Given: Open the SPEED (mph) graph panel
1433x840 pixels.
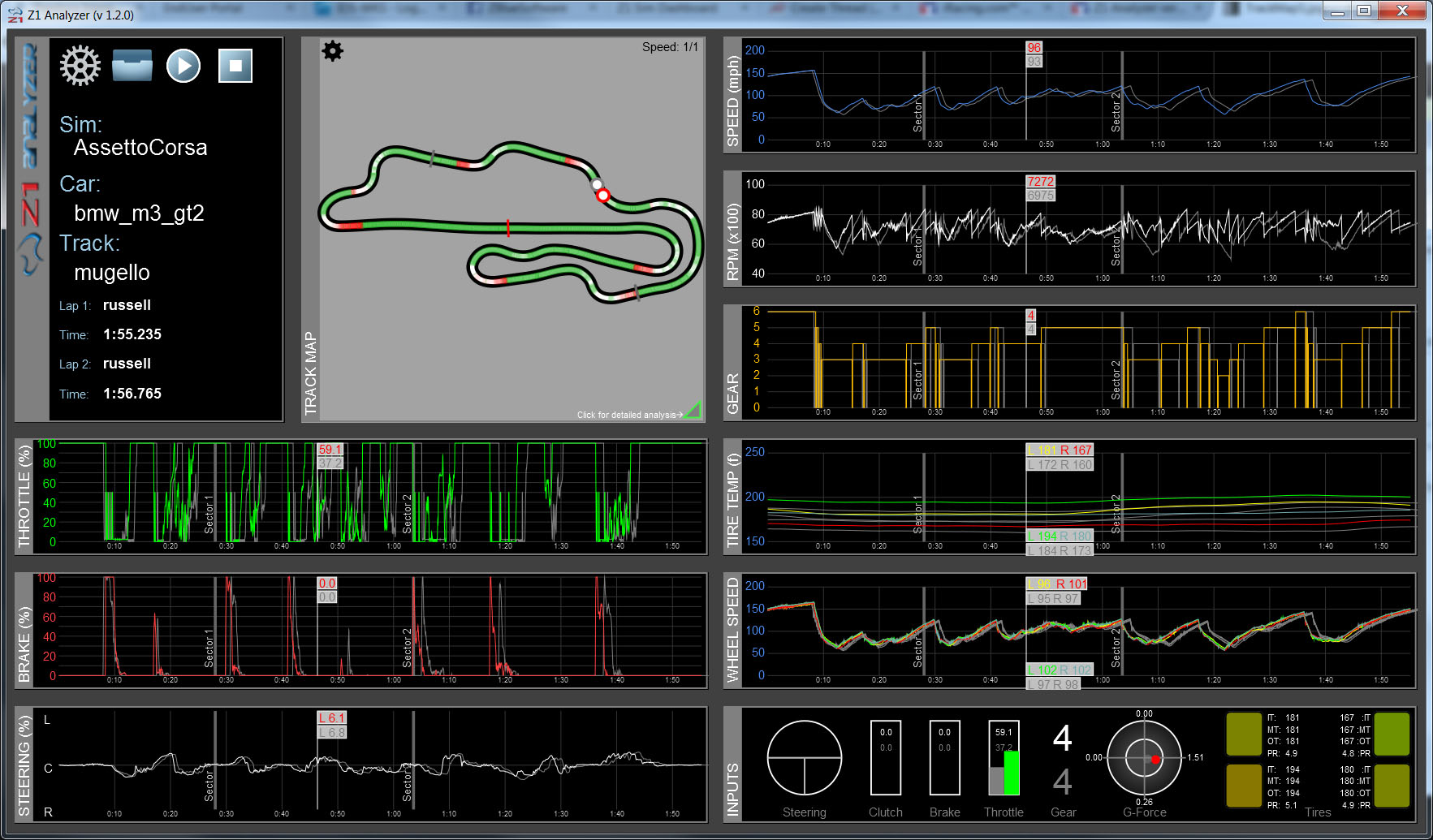Looking at the screenshot, I should pos(1070,95).
